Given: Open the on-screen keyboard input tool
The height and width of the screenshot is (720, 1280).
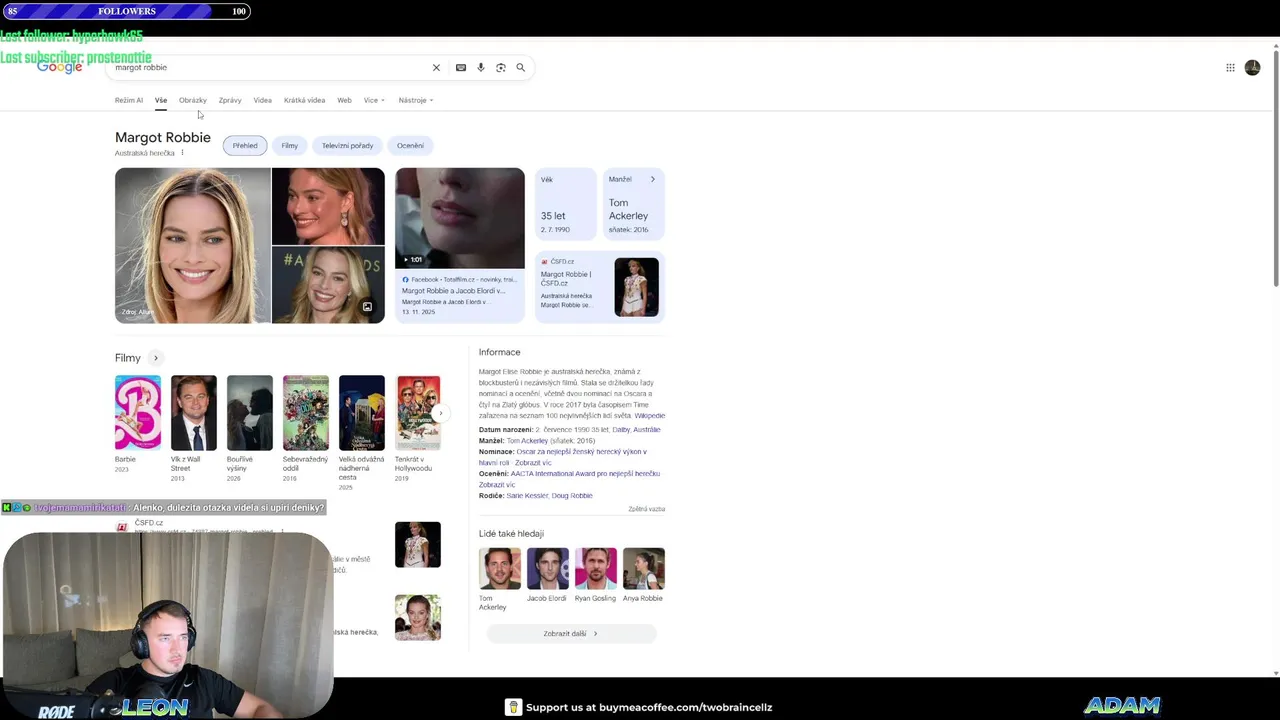Looking at the screenshot, I should click(x=461, y=68).
